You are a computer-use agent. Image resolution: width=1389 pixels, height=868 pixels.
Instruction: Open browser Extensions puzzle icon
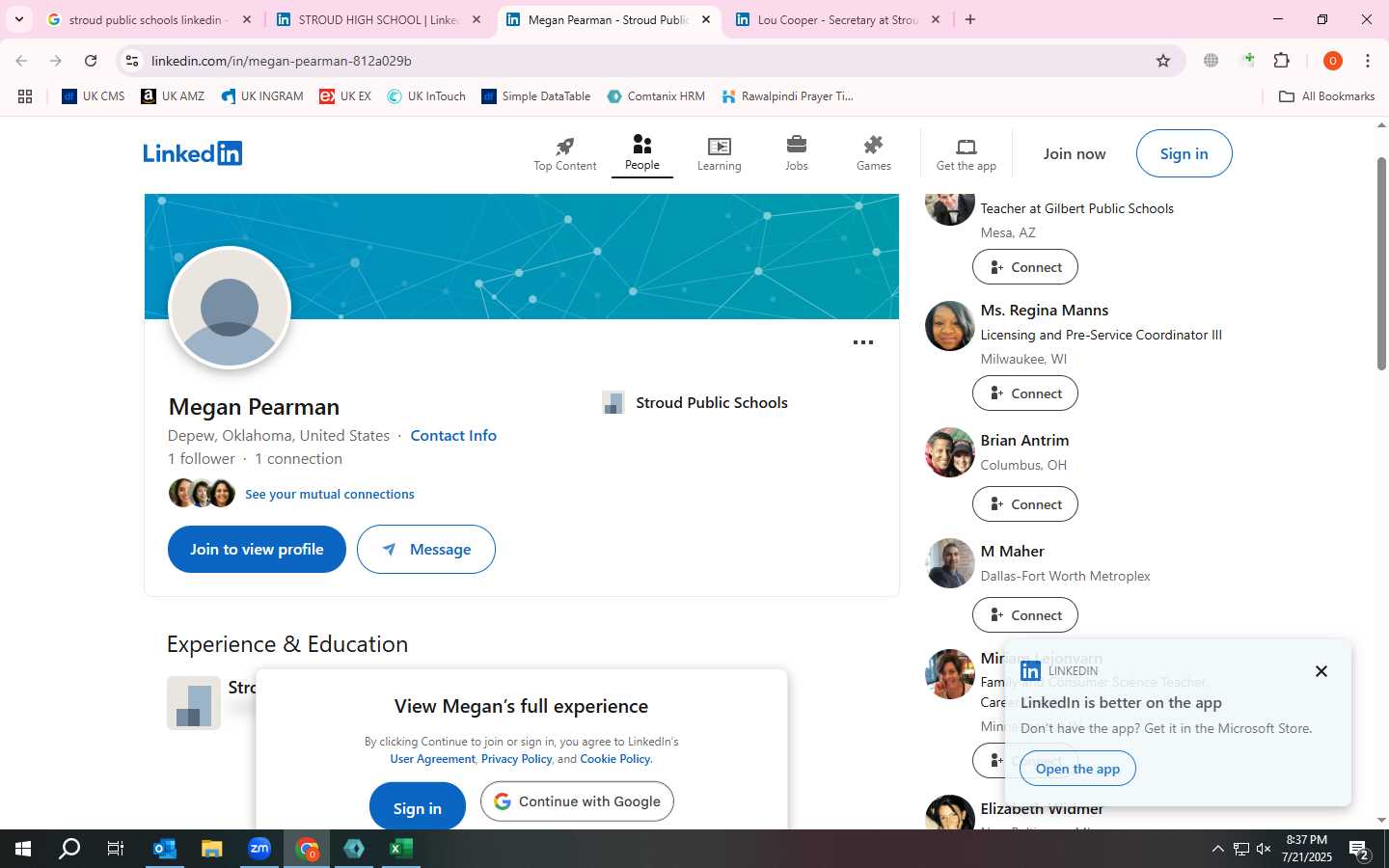pos(1282,61)
